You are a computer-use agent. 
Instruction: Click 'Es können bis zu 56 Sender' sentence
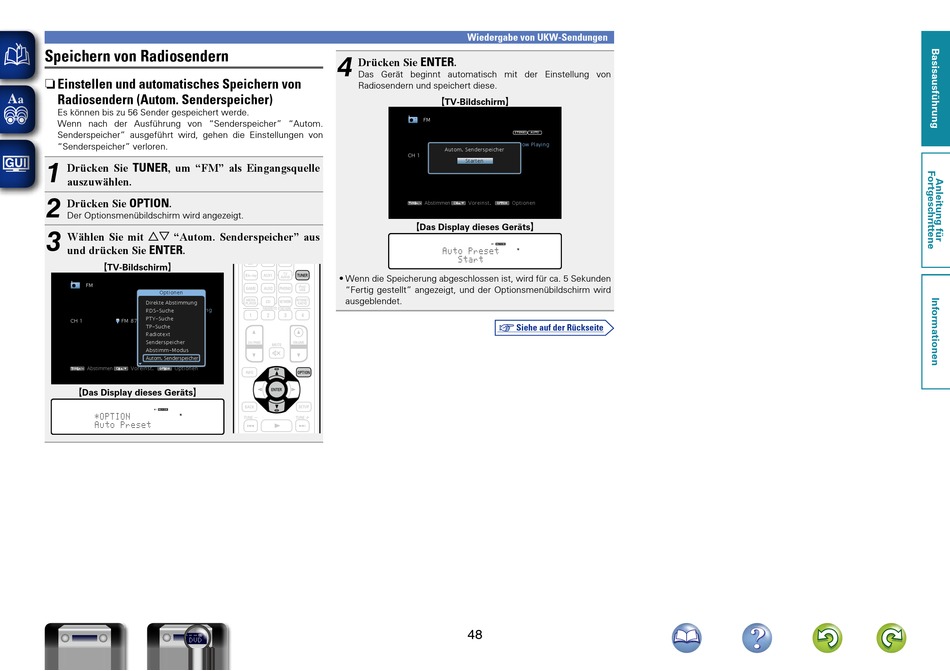click(x=153, y=113)
